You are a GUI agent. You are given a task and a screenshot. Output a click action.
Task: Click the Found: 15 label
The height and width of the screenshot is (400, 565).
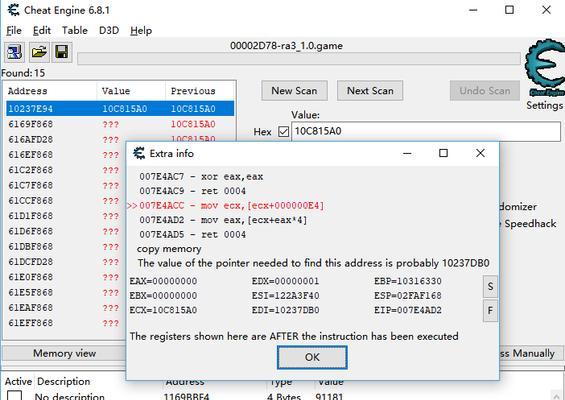pos(23,73)
